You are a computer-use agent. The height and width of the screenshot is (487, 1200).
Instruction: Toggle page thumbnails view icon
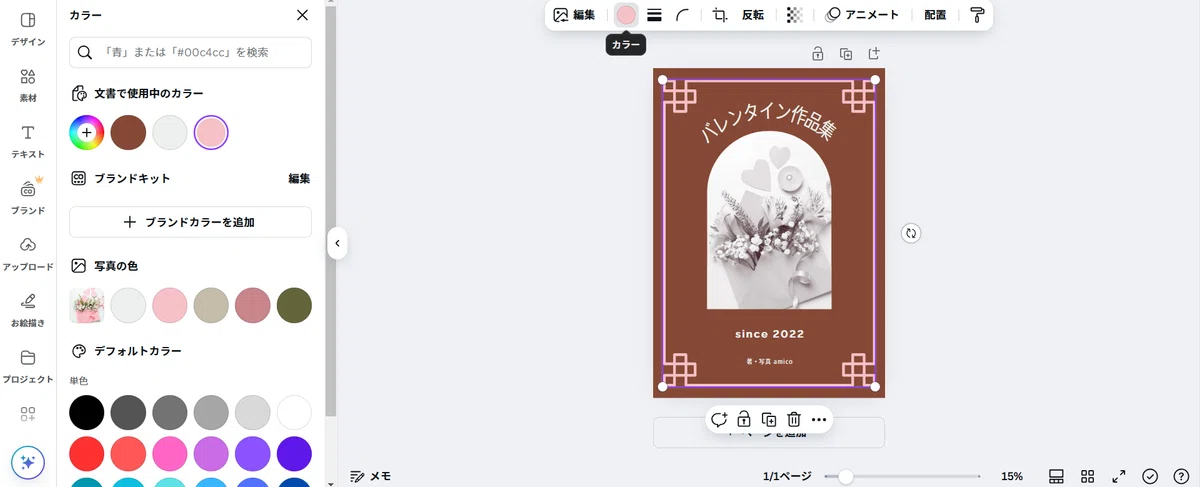click(x=1056, y=476)
